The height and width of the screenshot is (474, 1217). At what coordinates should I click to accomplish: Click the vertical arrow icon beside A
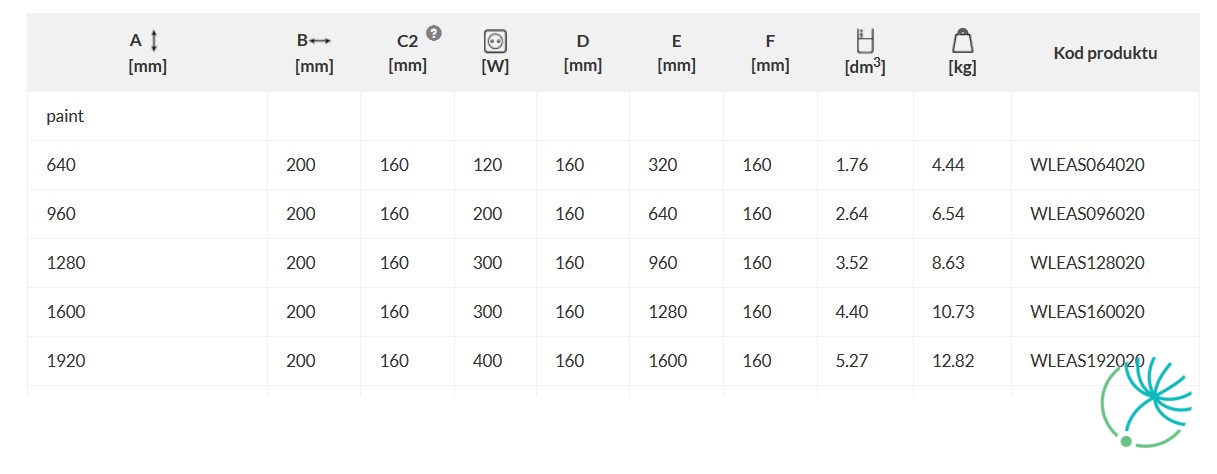154,41
